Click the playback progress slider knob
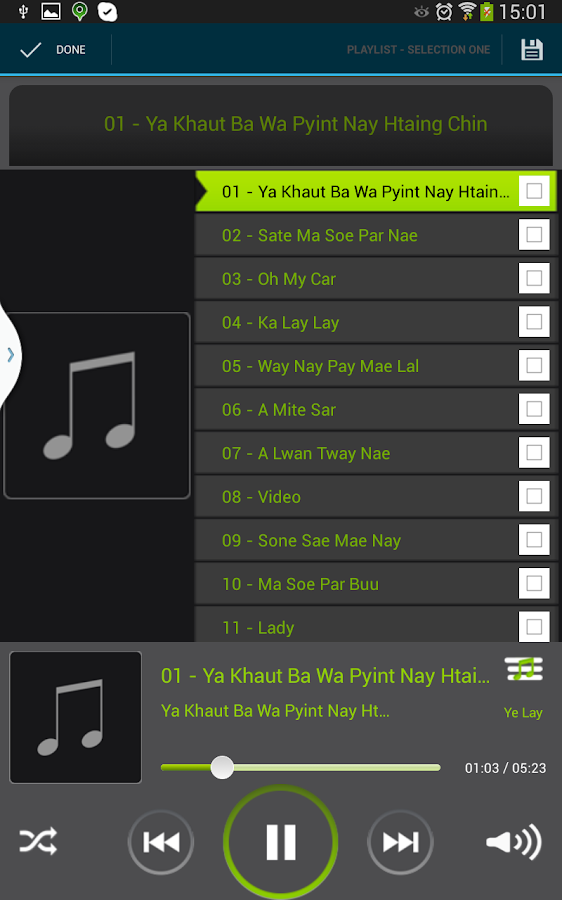 pyautogui.click(x=222, y=767)
